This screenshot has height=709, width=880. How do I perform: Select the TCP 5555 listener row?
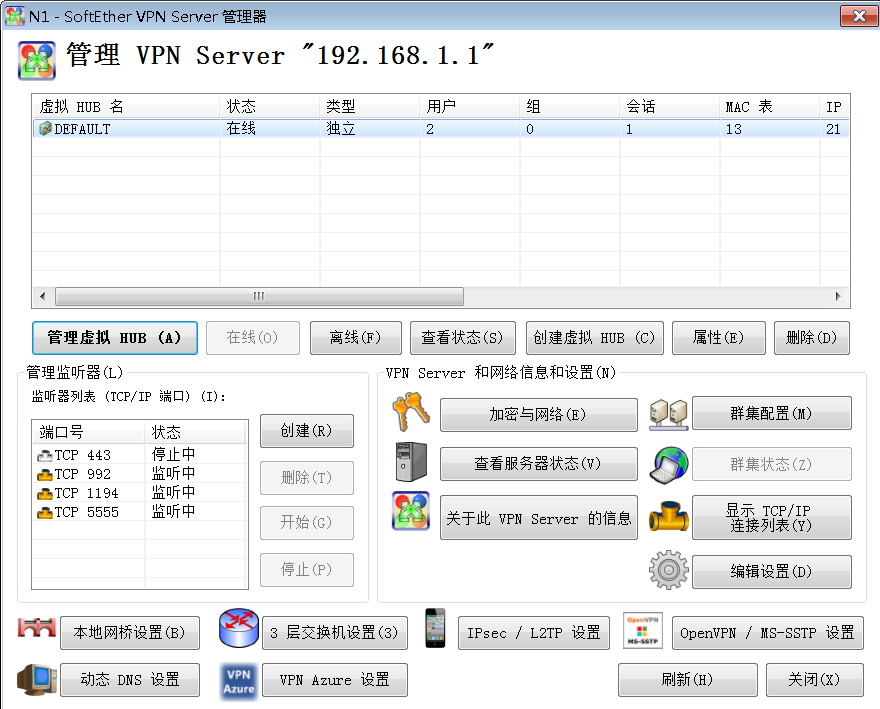pyautogui.click(x=139, y=513)
